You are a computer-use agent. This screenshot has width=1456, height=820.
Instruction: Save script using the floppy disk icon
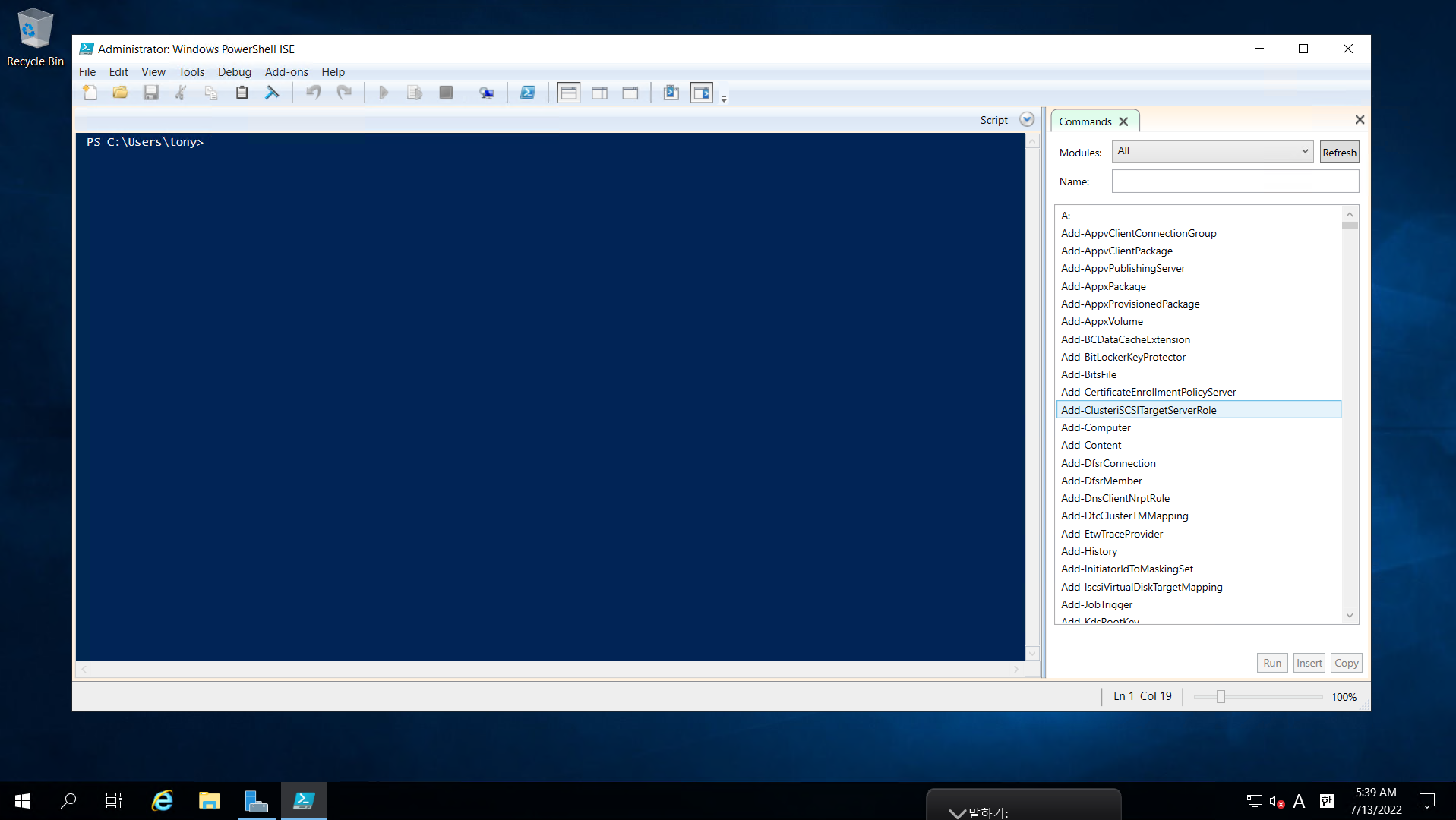pos(150,93)
